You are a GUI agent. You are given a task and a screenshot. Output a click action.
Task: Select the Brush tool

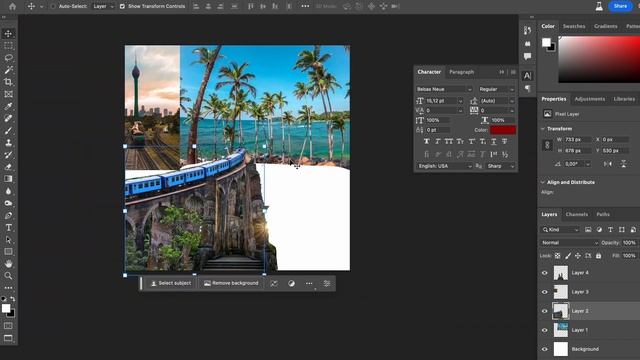8,131
